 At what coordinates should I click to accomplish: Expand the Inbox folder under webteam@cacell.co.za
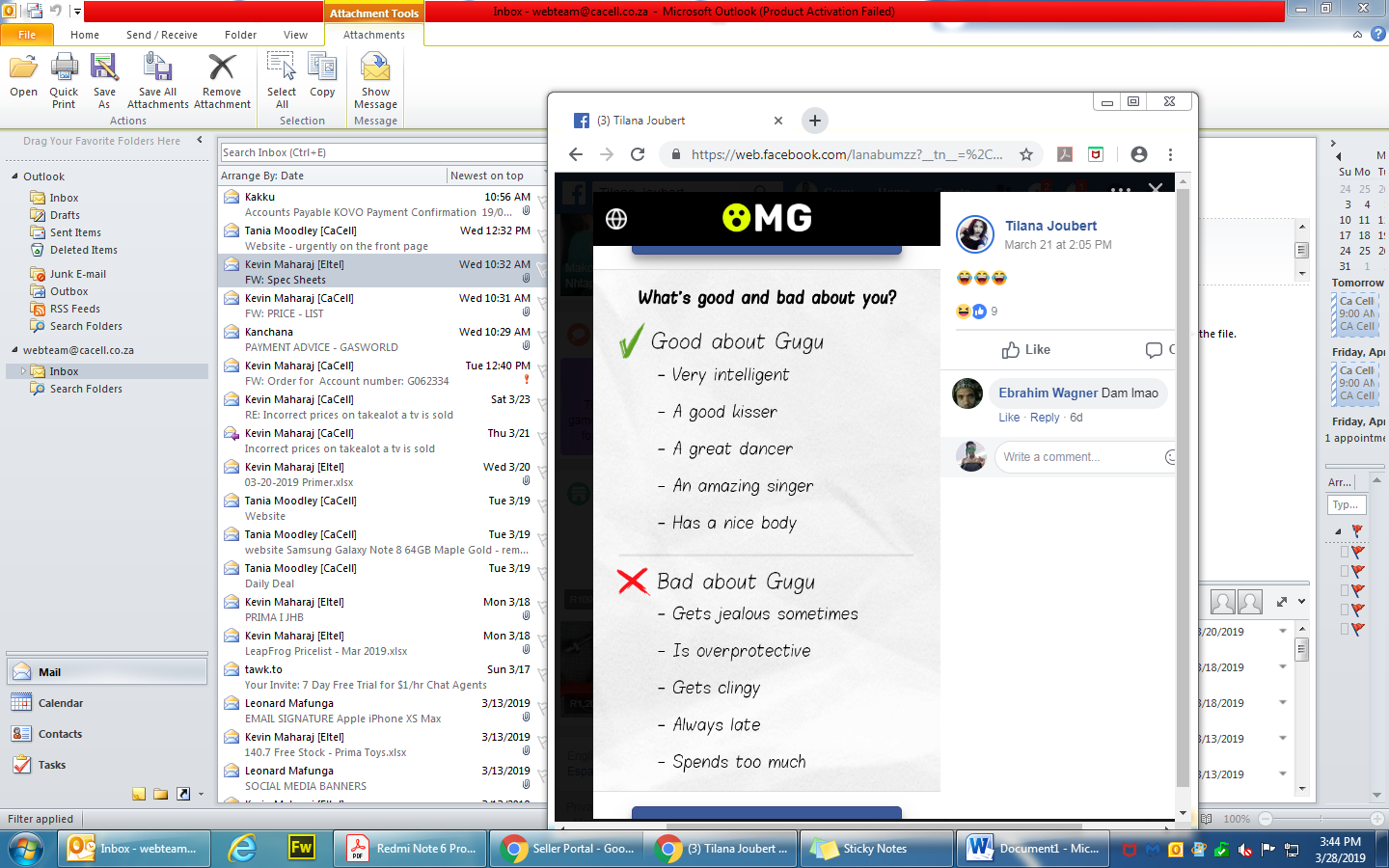coord(23,371)
